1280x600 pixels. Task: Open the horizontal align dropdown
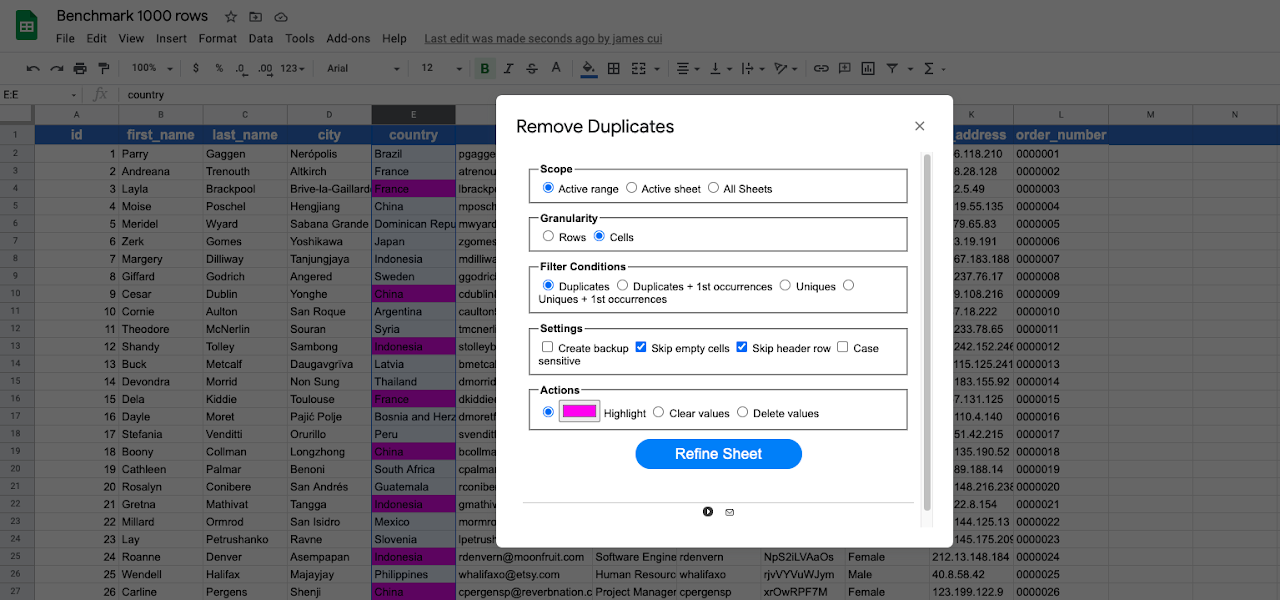point(688,68)
